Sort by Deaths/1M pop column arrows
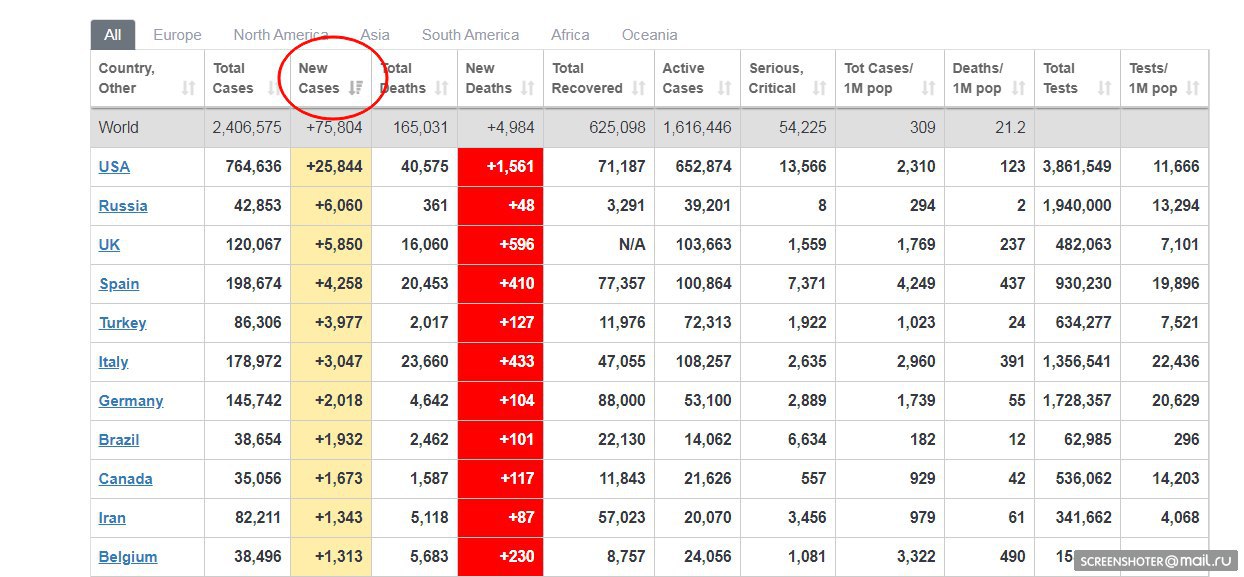 [1019, 88]
